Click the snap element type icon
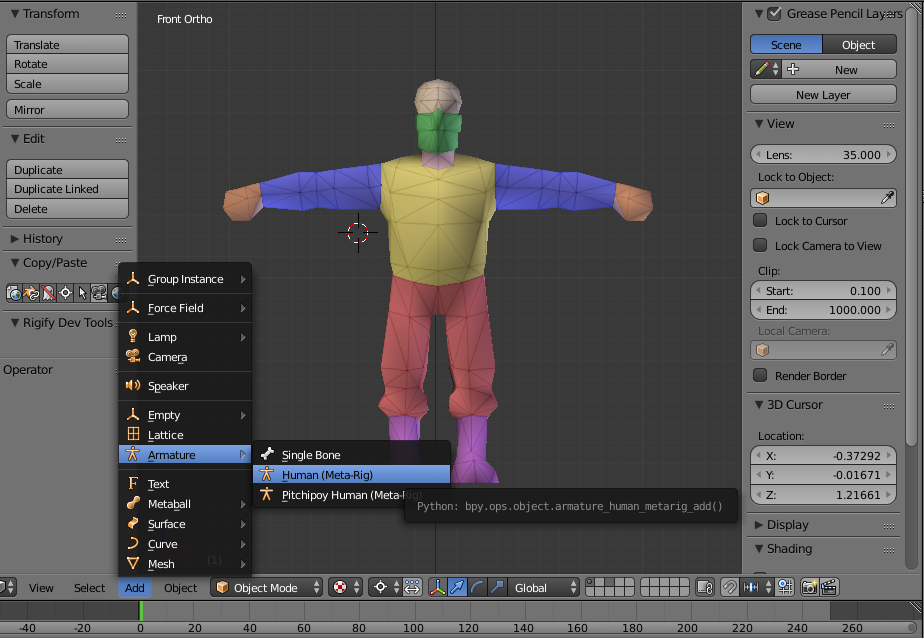 click(757, 587)
